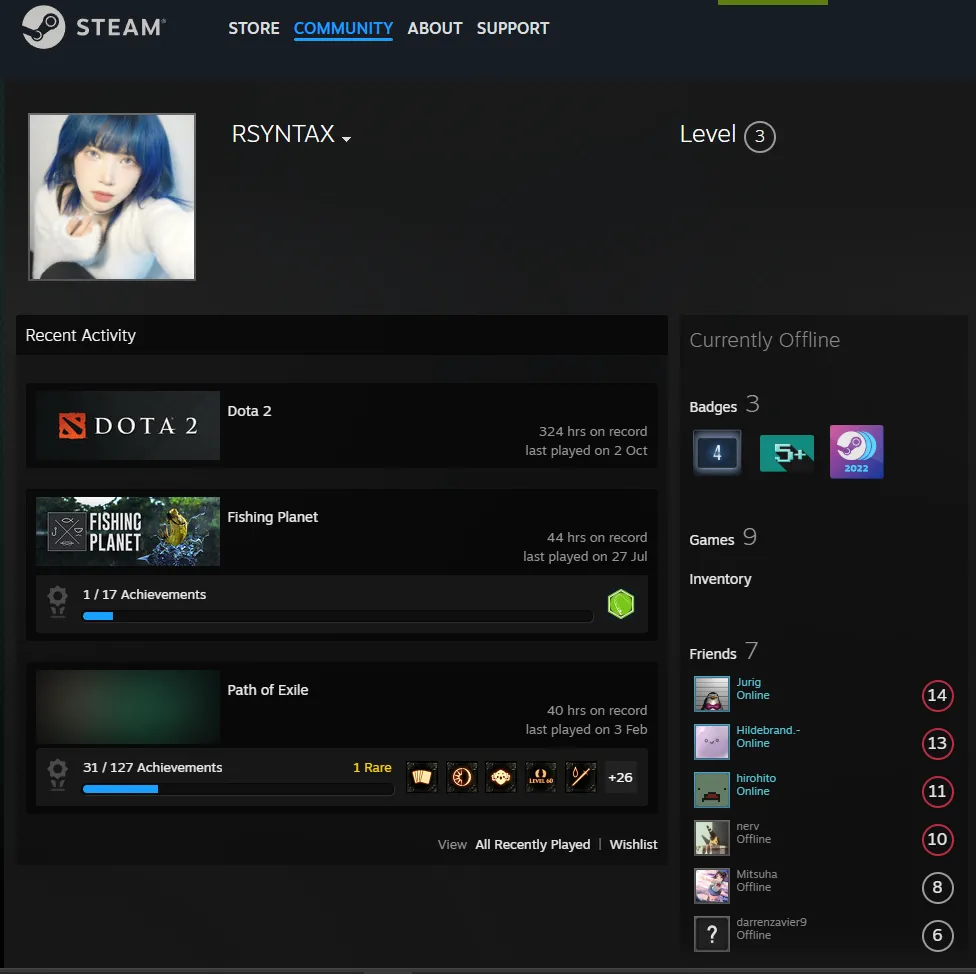This screenshot has height=974, width=976.
Task: Open the Steam 2022 badge icon
Action: click(x=856, y=452)
